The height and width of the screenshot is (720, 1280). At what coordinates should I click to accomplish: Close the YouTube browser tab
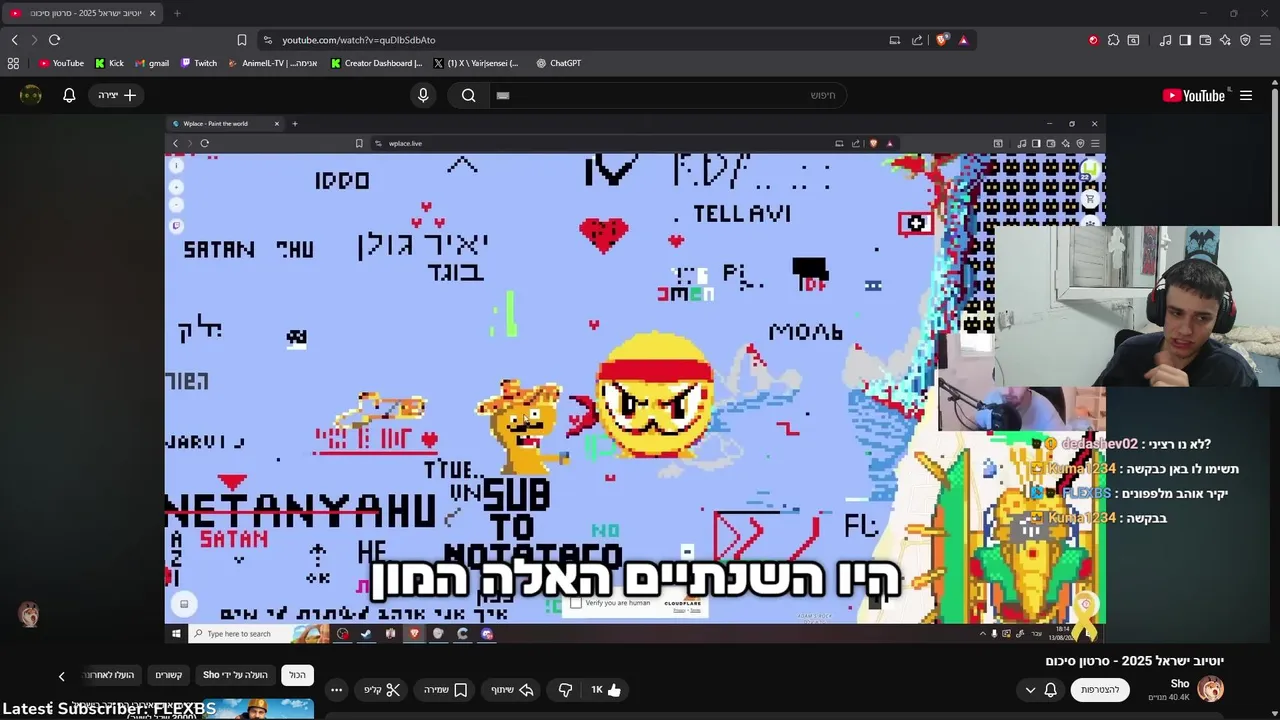point(155,13)
